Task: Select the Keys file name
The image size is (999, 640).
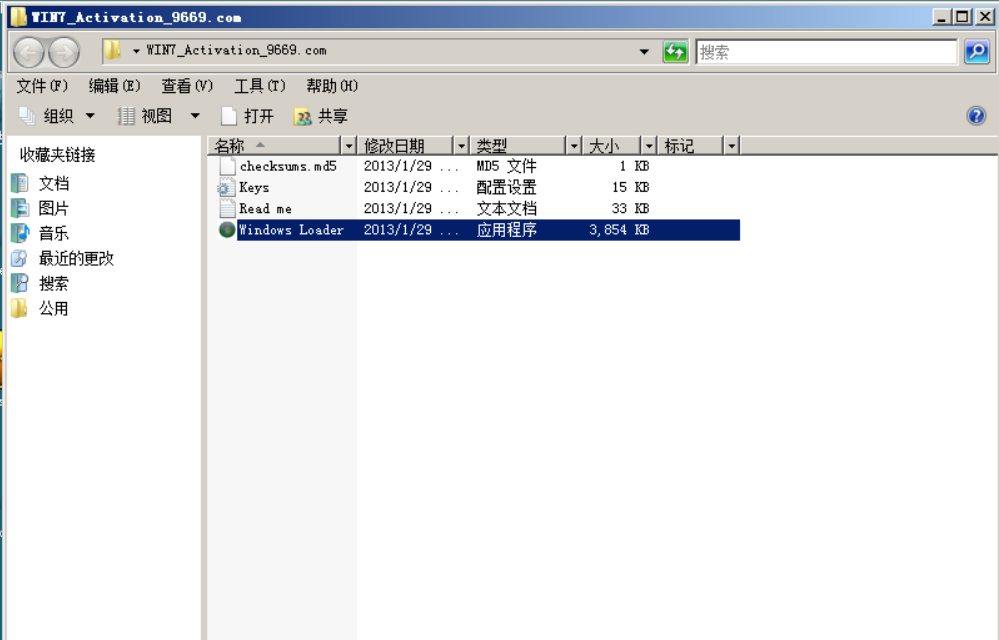Action: 254,187
